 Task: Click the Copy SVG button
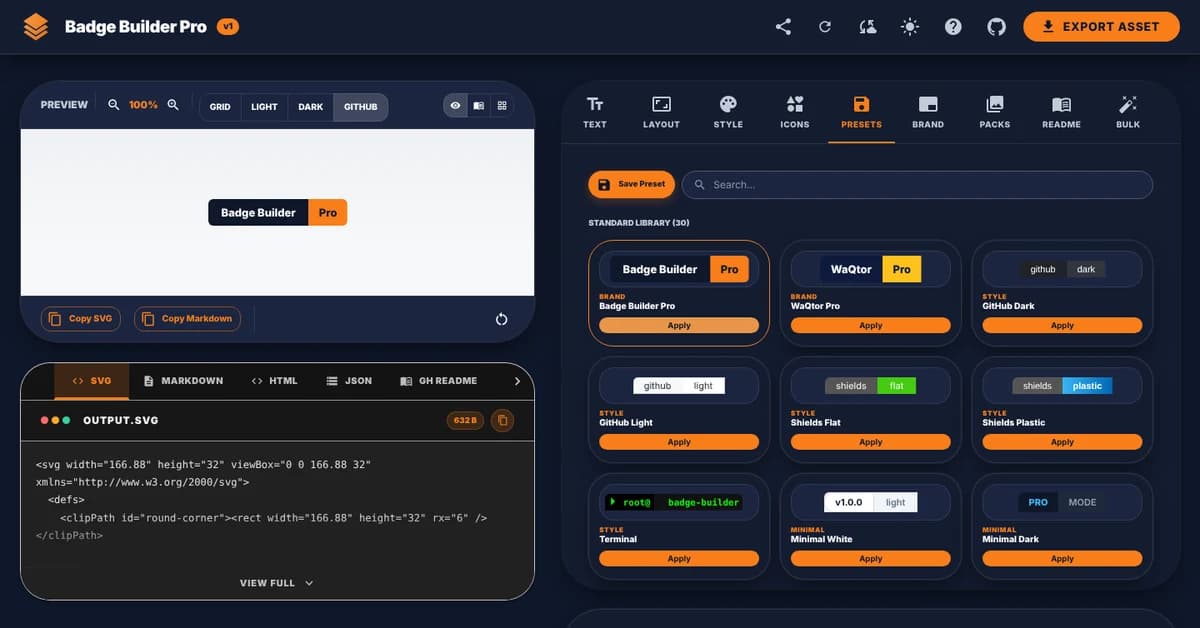[x=81, y=319]
